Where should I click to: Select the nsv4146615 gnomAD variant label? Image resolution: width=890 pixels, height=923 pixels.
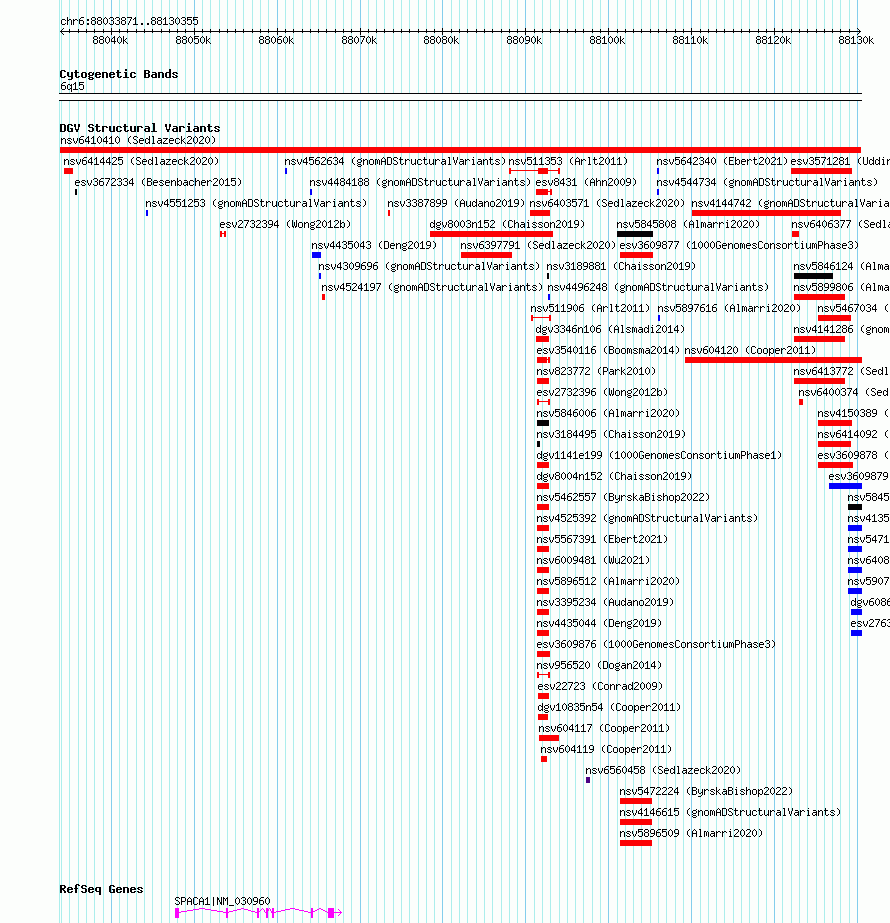(730, 812)
